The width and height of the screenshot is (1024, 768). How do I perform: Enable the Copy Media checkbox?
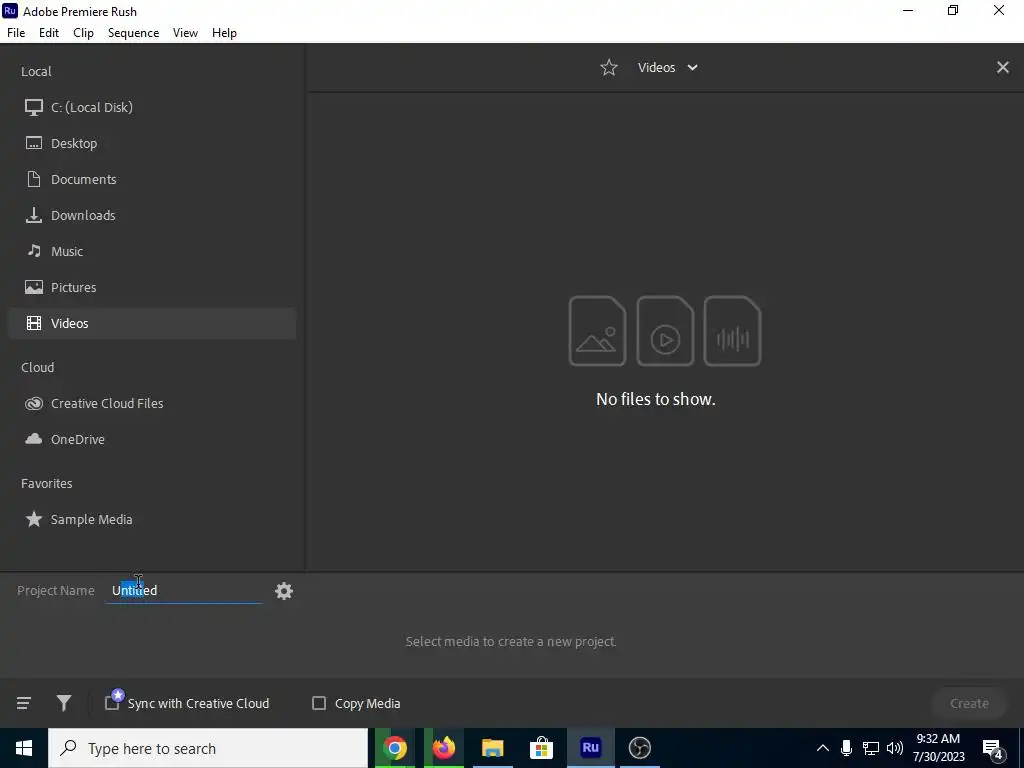pyautogui.click(x=319, y=703)
